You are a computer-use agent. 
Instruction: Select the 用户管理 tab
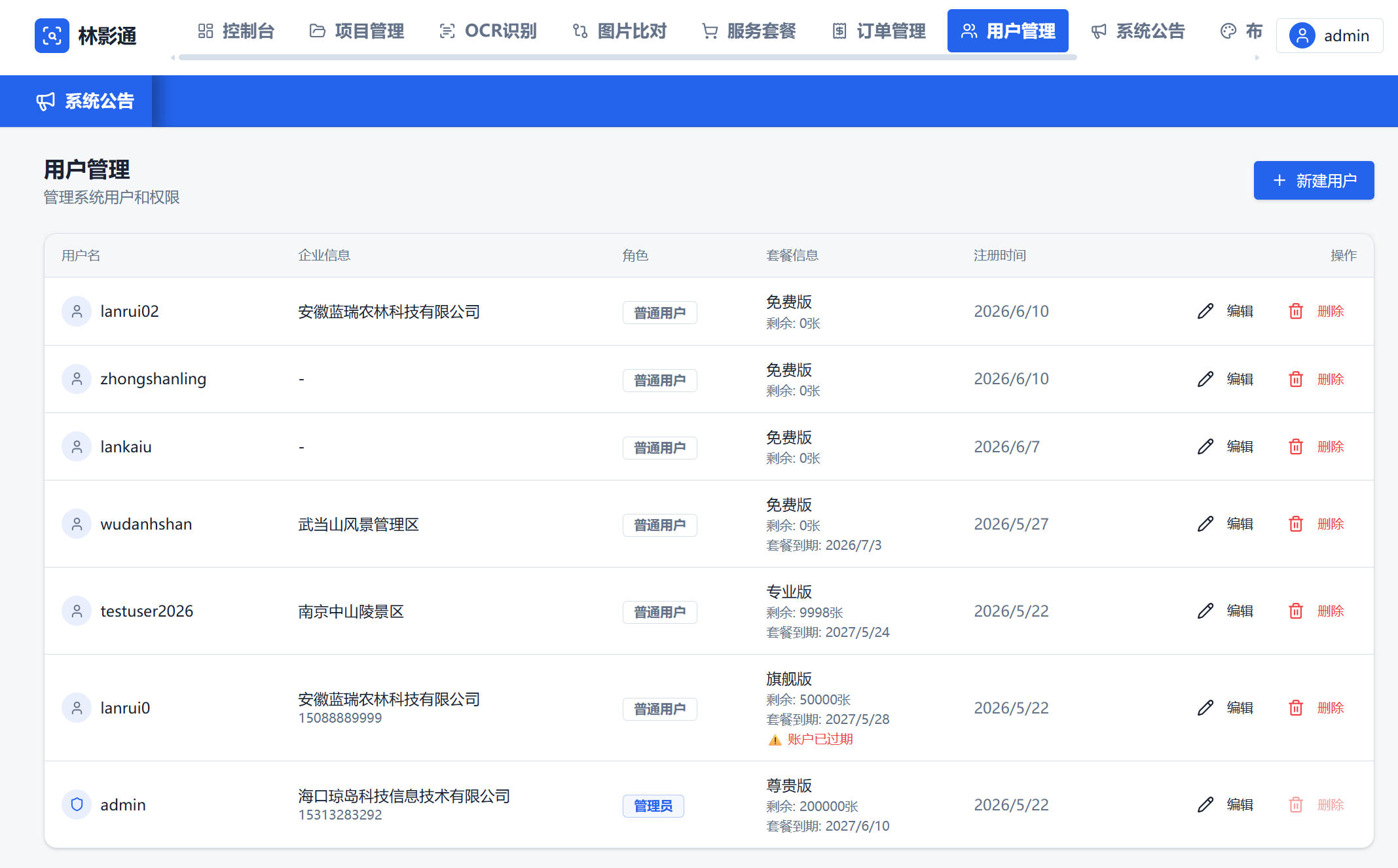click(1008, 31)
